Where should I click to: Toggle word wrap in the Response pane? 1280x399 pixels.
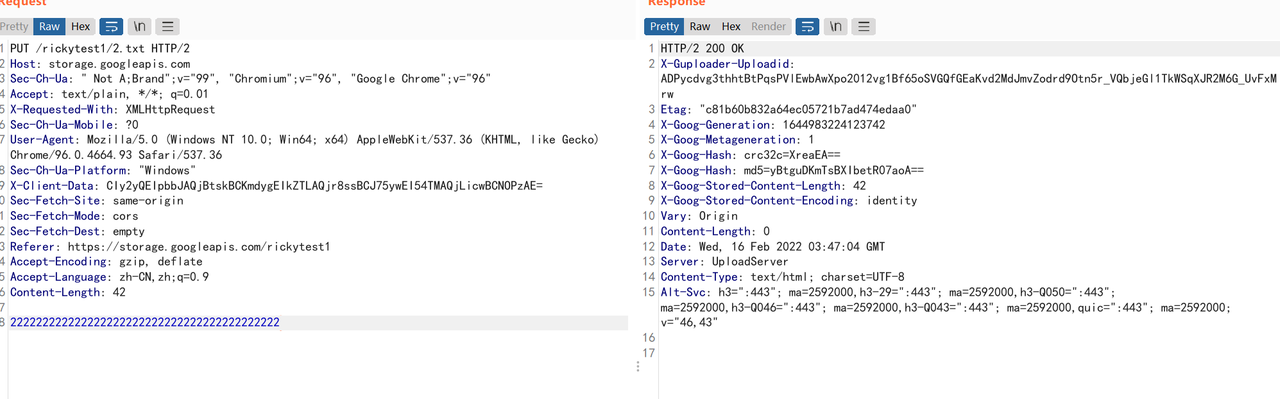(x=807, y=26)
